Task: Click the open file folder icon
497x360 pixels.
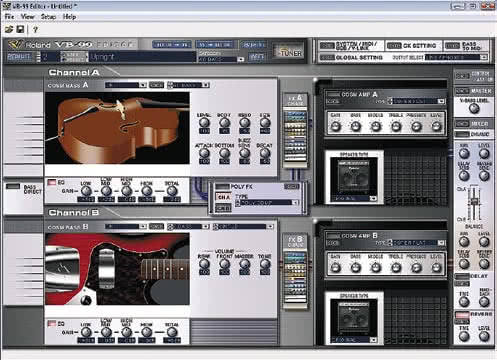Action: pyautogui.click(x=9, y=29)
